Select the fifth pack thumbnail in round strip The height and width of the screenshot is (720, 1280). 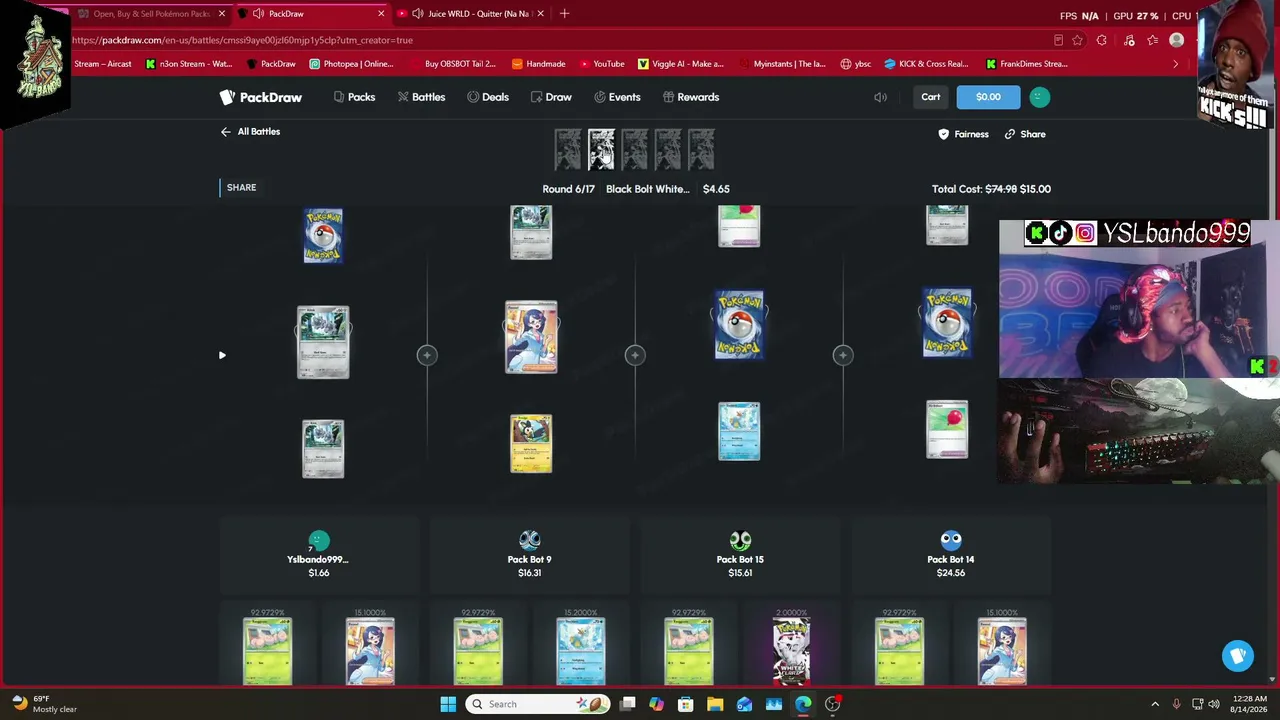point(701,149)
